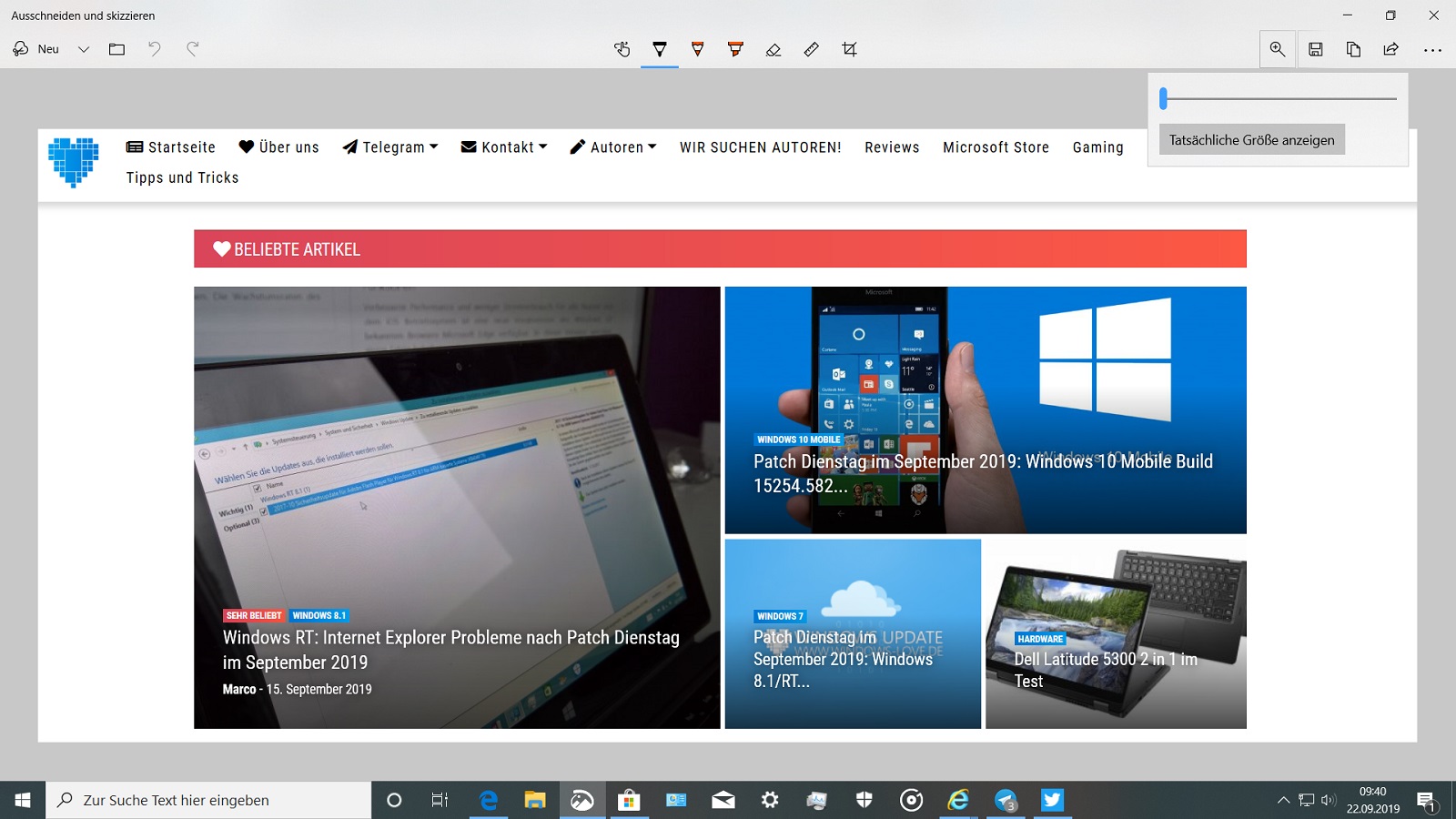Open Telegram from the taskbar
Viewport: 1456px width, 819px height.
(1006, 800)
